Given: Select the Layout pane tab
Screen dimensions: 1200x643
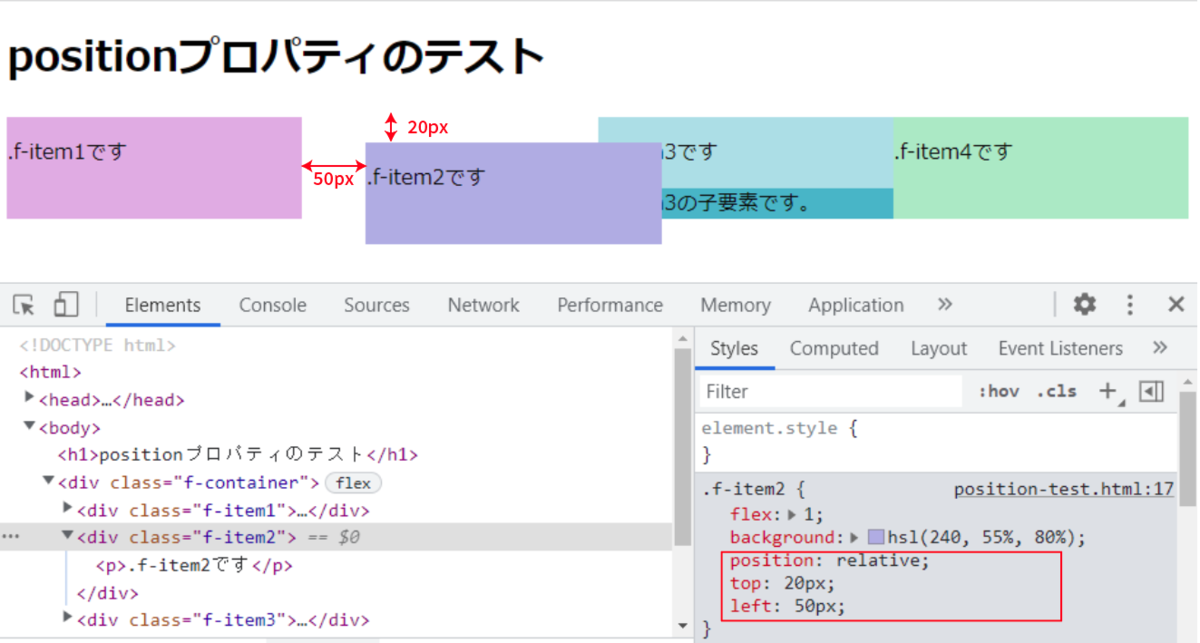Looking at the screenshot, I should [938, 348].
